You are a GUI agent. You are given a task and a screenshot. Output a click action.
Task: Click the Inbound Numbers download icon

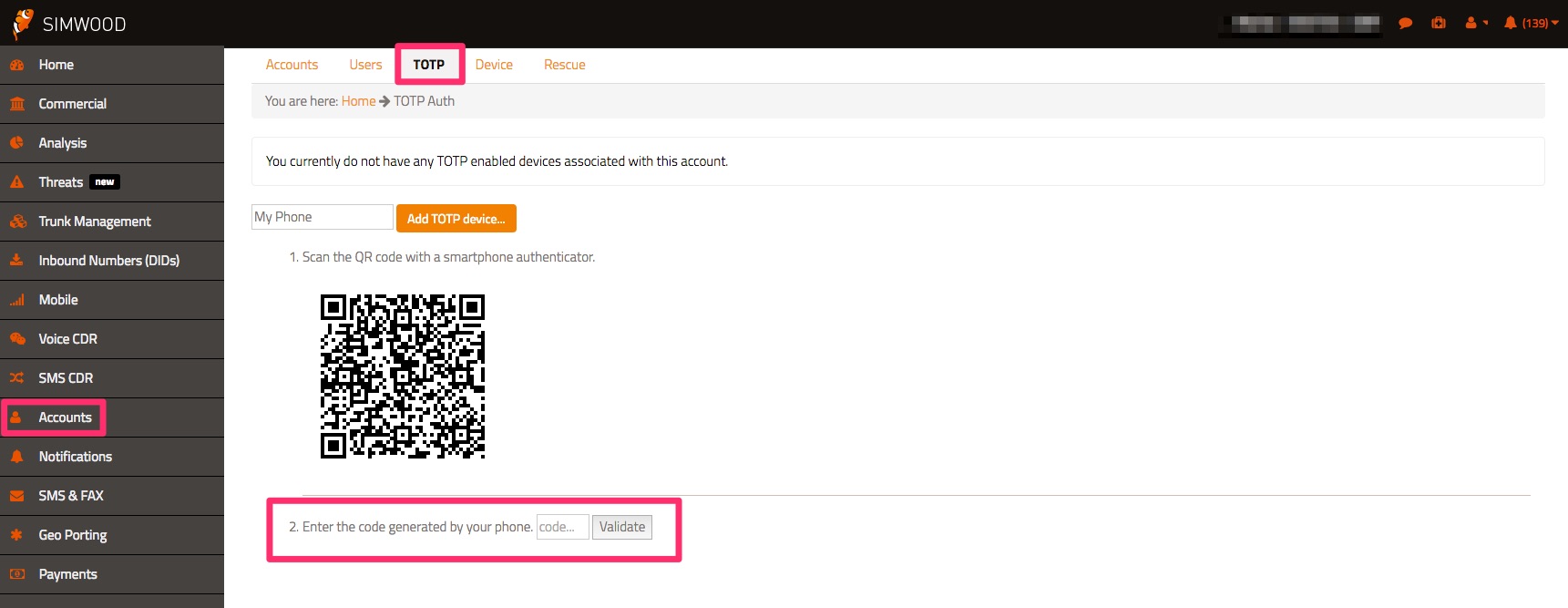[17, 261]
